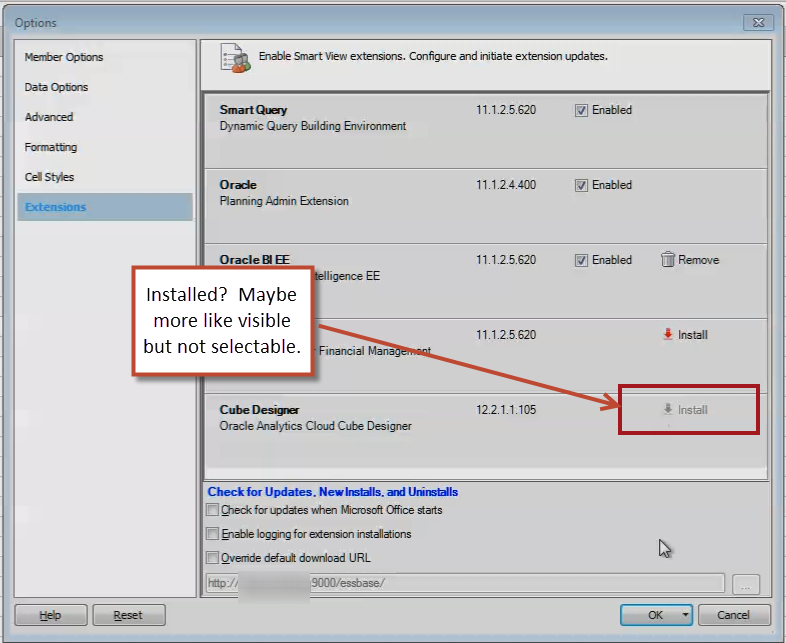Open the Help button

(x=51, y=615)
